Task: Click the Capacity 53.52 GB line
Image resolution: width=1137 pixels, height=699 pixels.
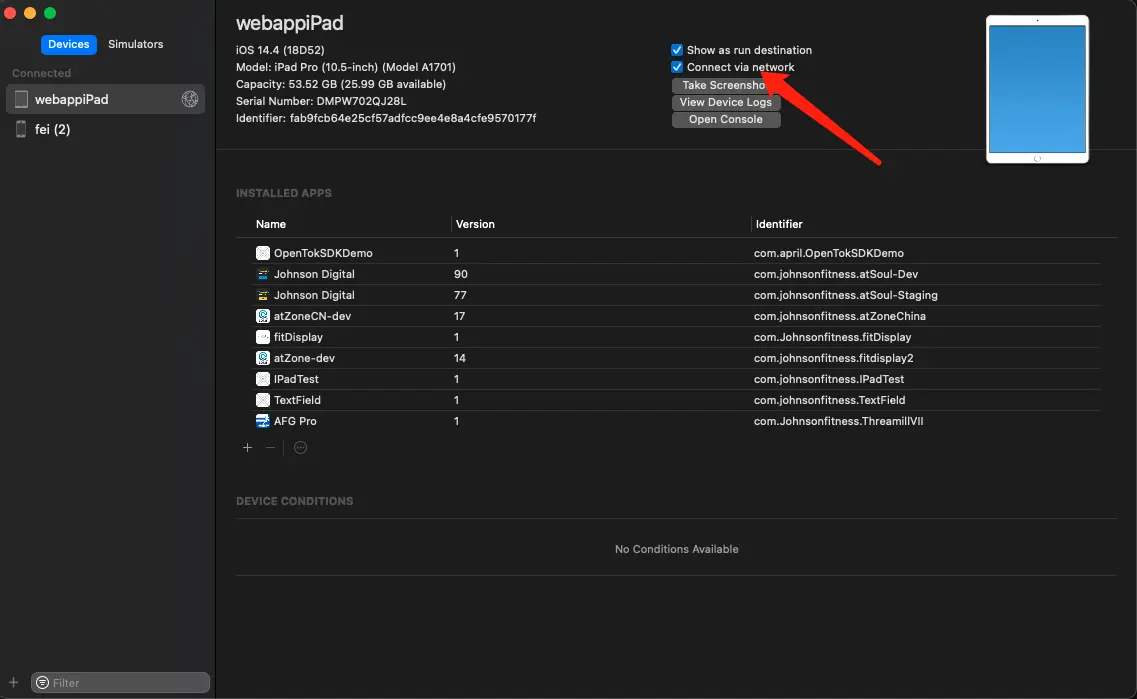Action: (340, 84)
